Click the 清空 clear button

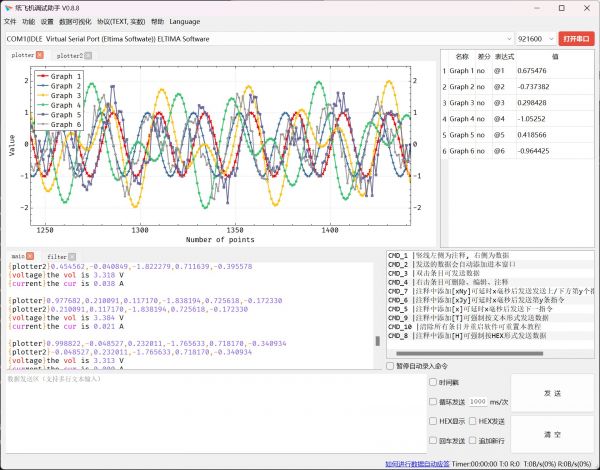552,434
